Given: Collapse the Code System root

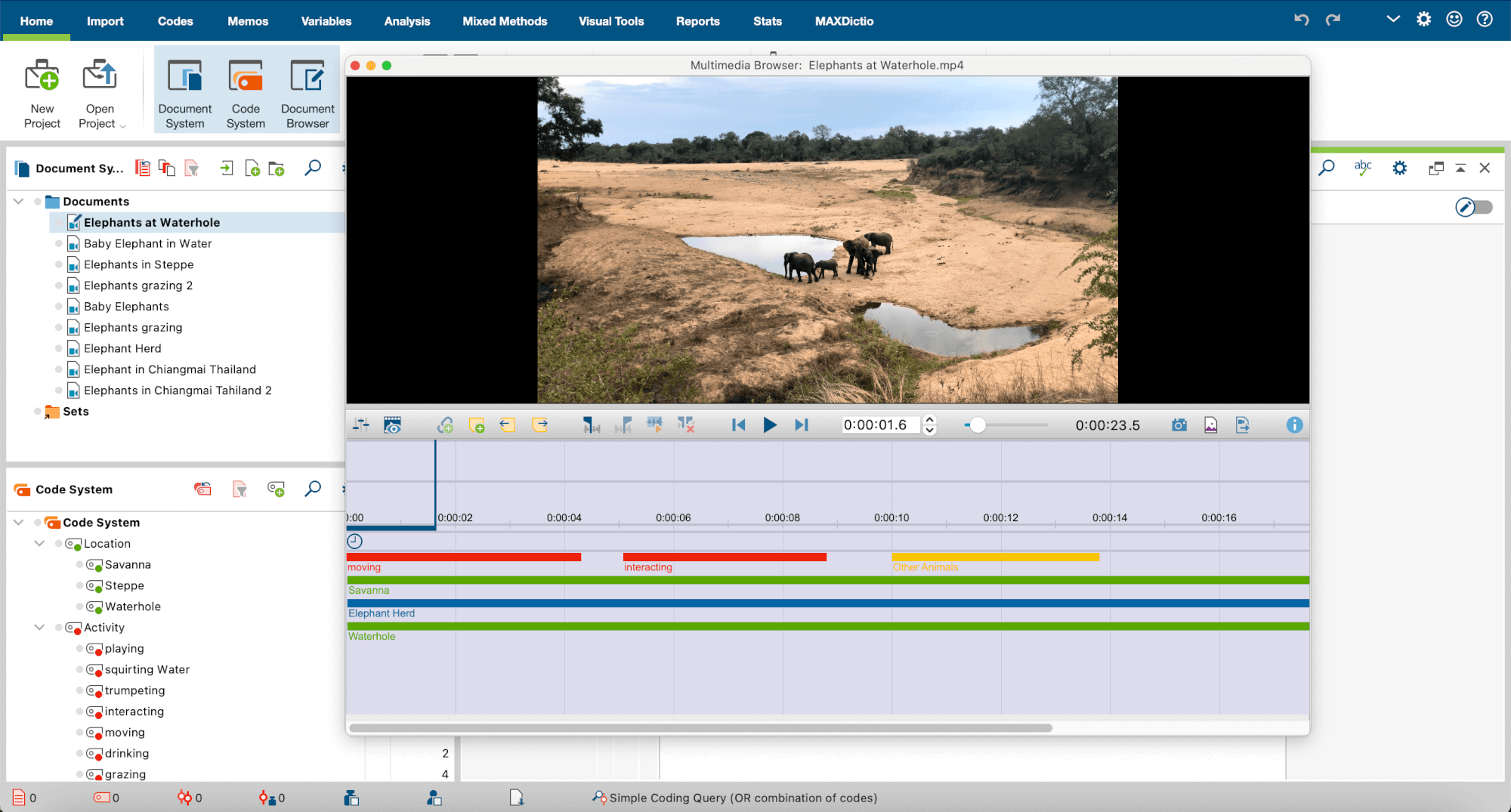Looking at the screenshot, I should (19, 522).
